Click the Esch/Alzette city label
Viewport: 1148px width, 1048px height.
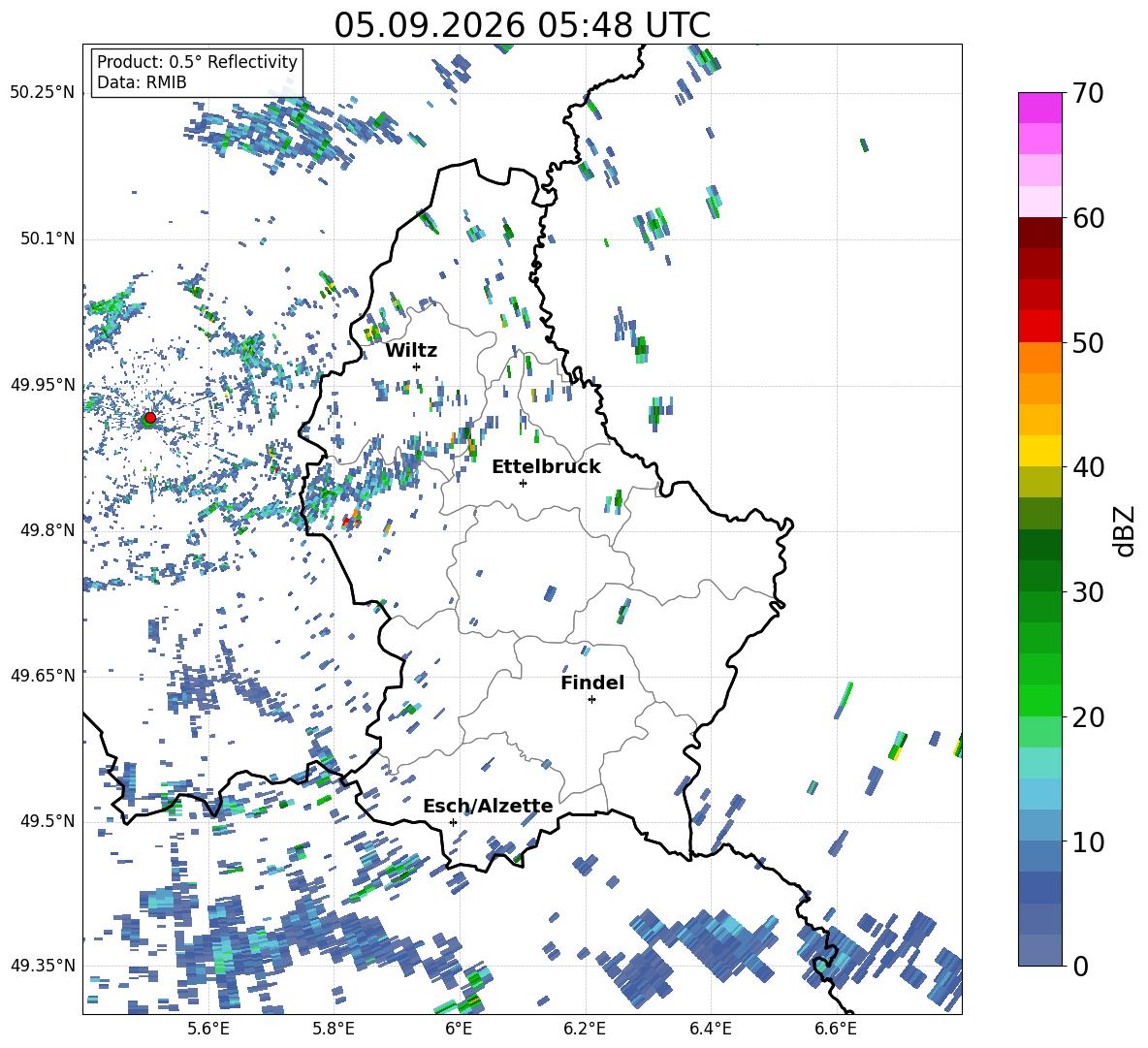(x=488, y=806)
